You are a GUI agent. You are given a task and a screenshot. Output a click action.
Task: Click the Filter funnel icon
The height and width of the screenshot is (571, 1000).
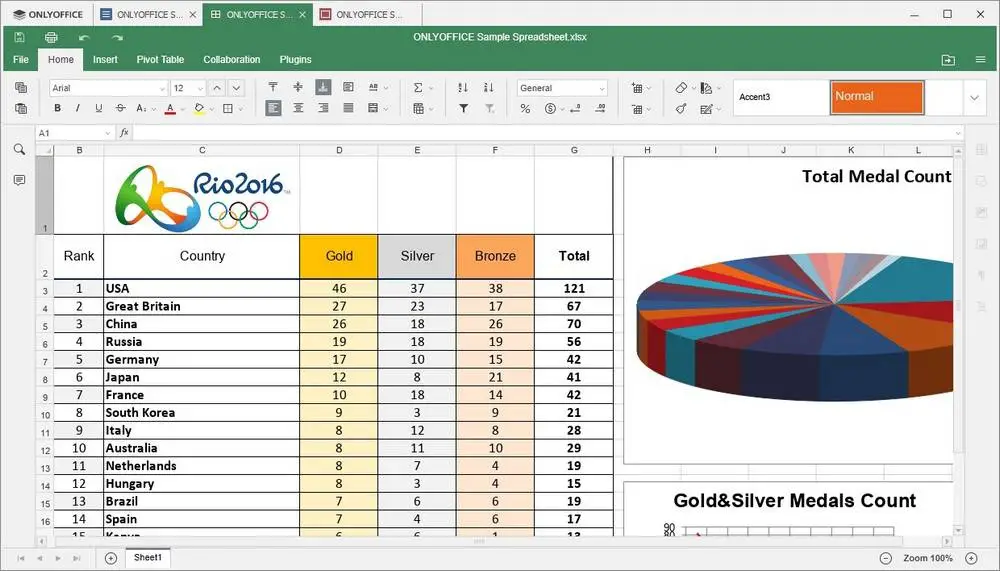[464, 108]
